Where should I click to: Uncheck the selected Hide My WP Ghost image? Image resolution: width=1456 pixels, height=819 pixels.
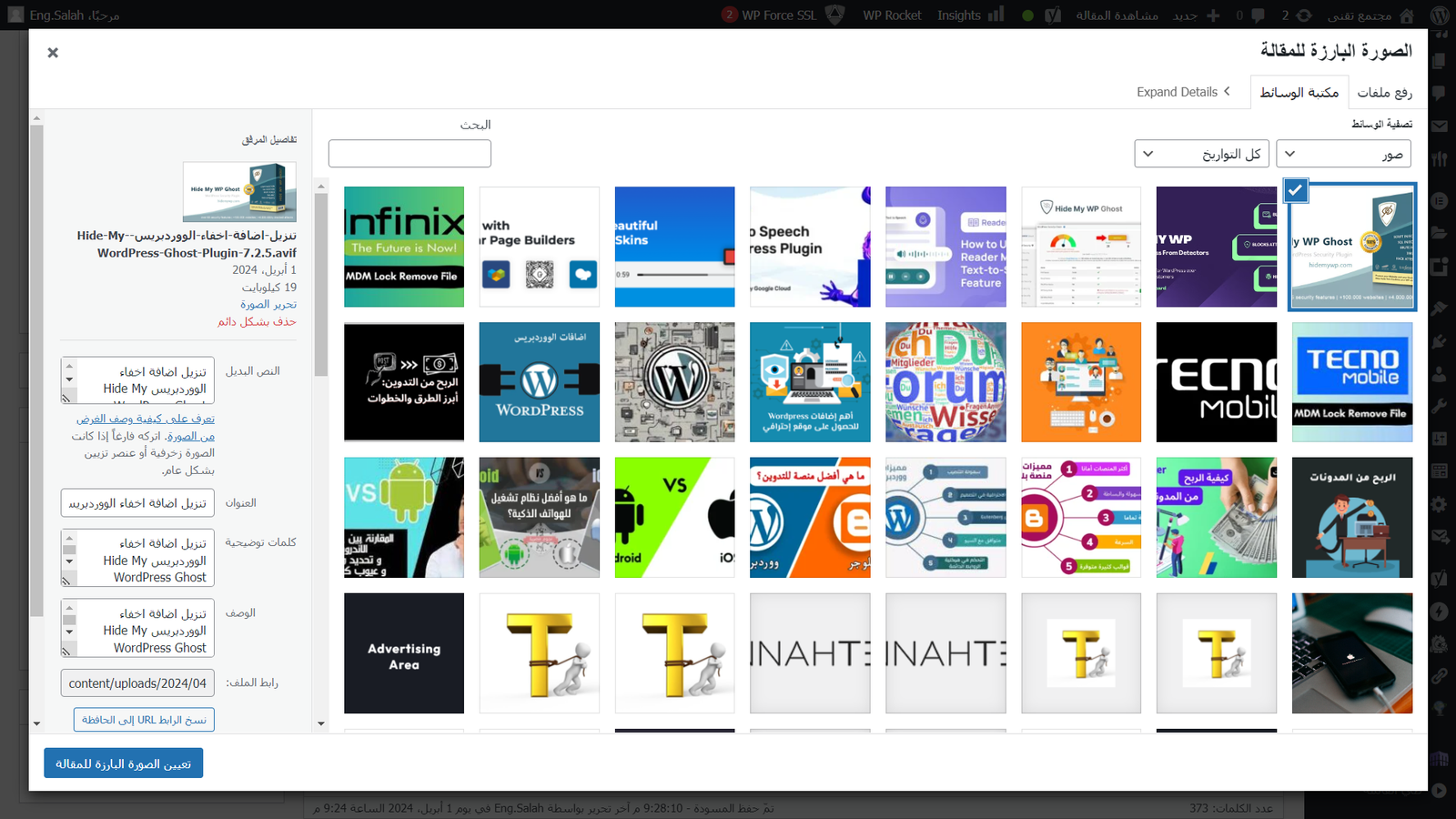[1296, 190]
